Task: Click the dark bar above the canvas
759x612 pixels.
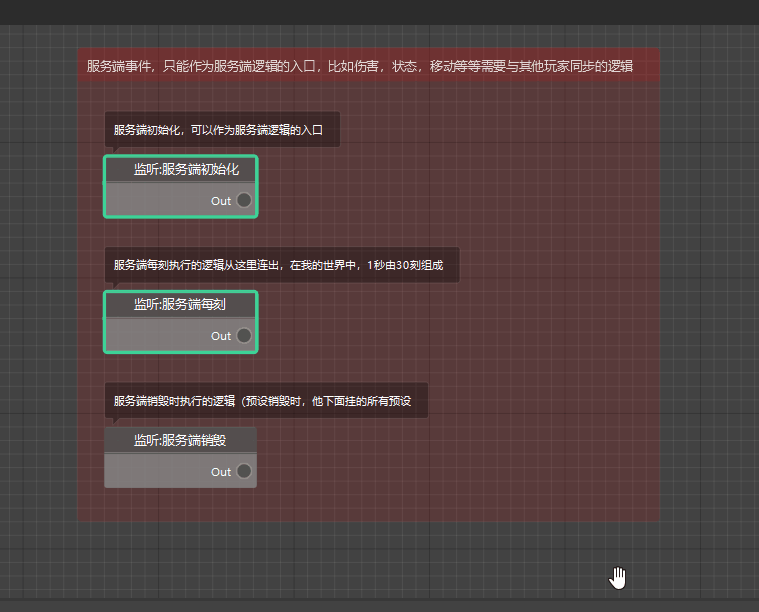Action: (x=380, y=12)
